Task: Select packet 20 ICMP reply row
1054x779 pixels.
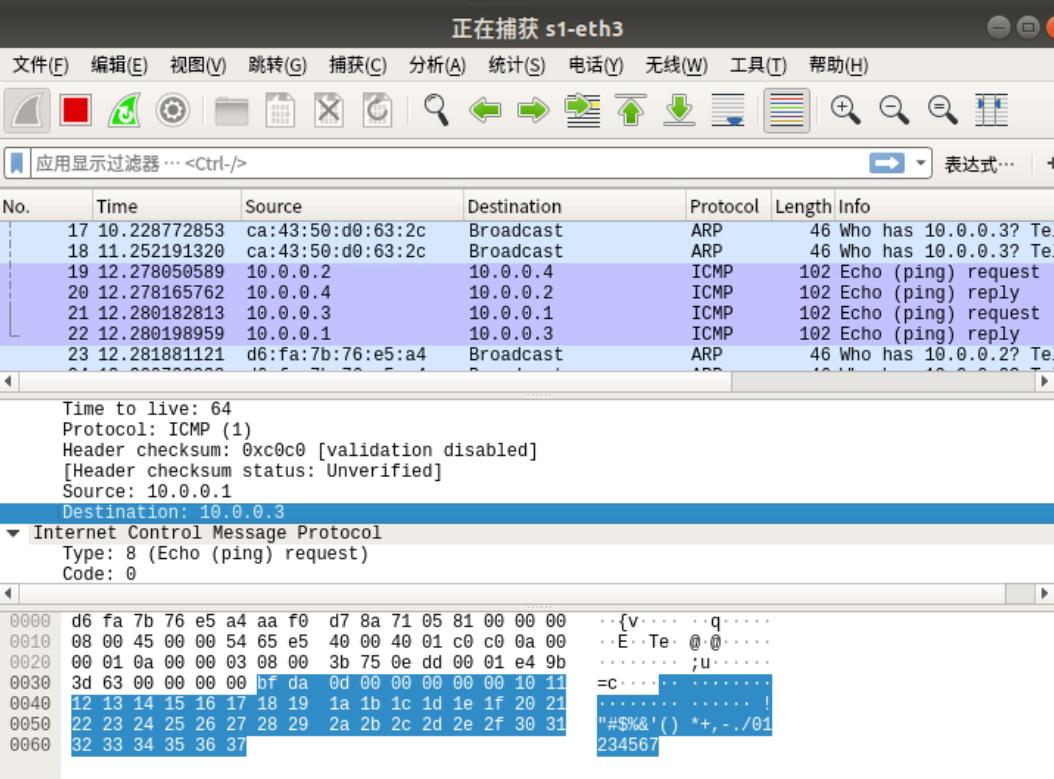Action: click(527, 292)
